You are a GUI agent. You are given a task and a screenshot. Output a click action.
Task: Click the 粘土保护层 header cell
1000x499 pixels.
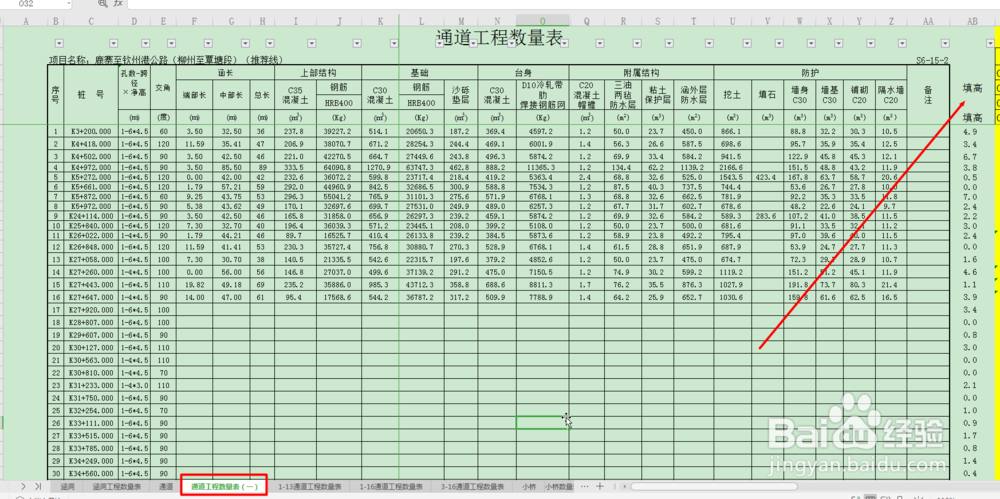coord(656,94)
